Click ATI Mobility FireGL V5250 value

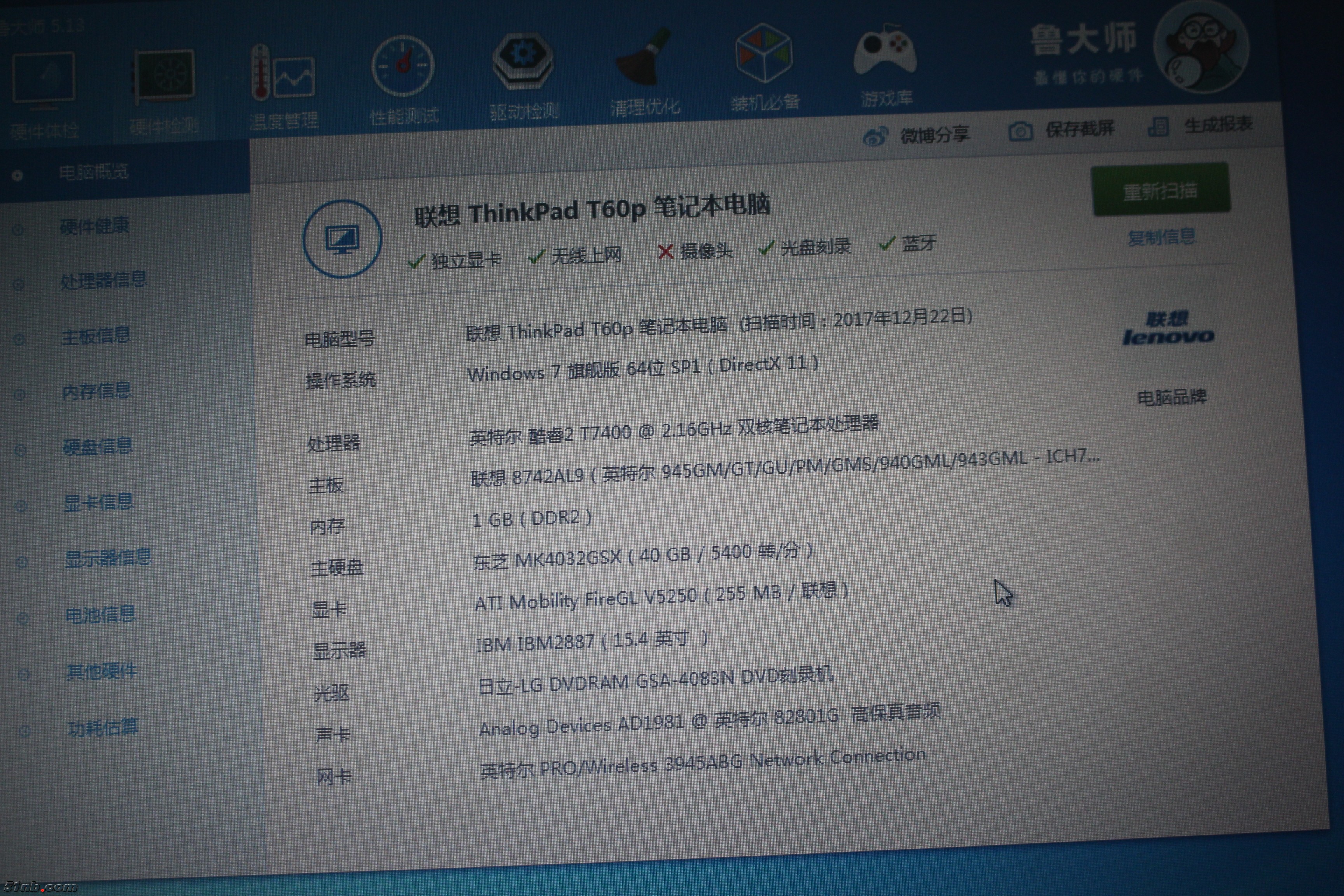point(662,597)
